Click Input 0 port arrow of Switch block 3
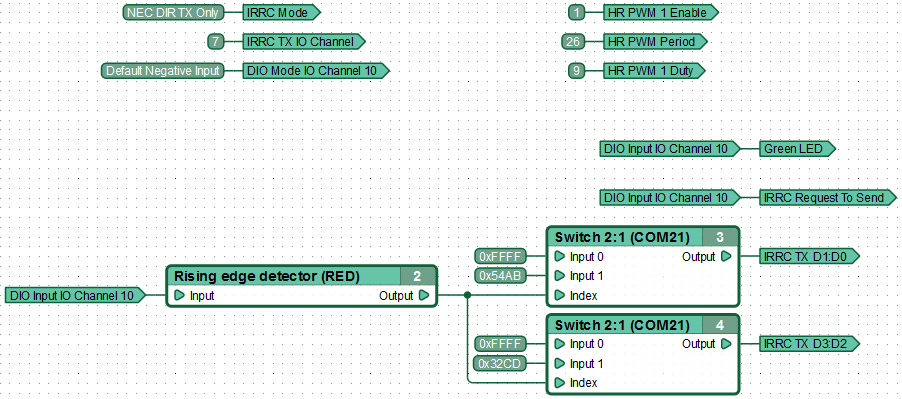This screenshot has height=399, width=902. pyautogui.click(x=559, y=256)
